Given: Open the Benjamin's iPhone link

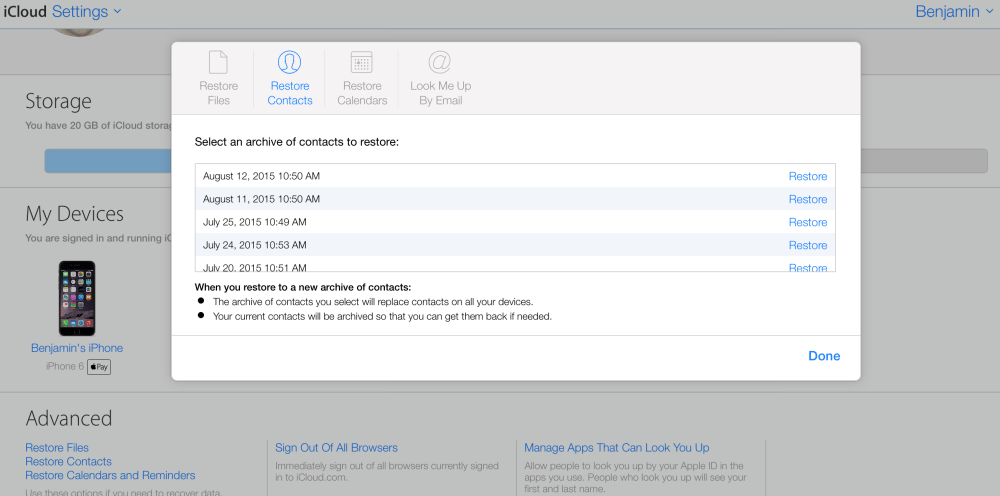Looking at the screenshot, I should (77, 348).
